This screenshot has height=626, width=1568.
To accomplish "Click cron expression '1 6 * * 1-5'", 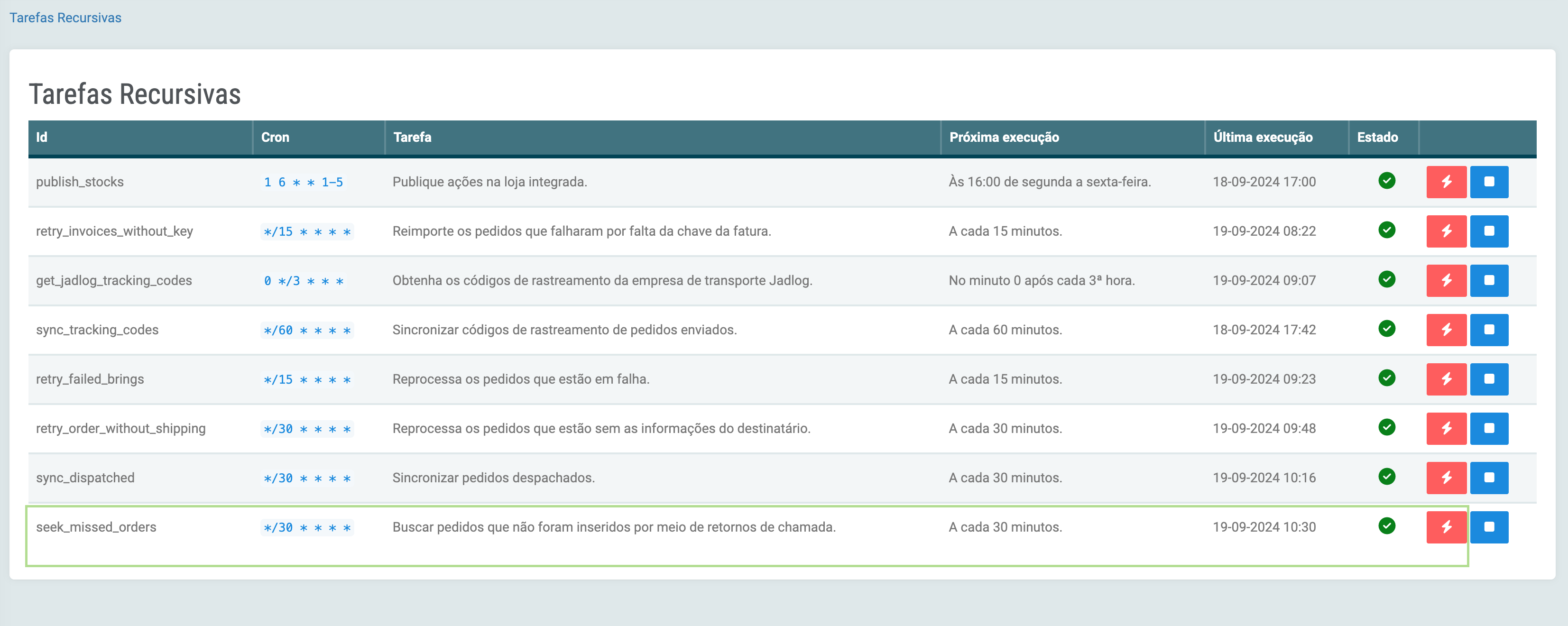I will point(303,183).
